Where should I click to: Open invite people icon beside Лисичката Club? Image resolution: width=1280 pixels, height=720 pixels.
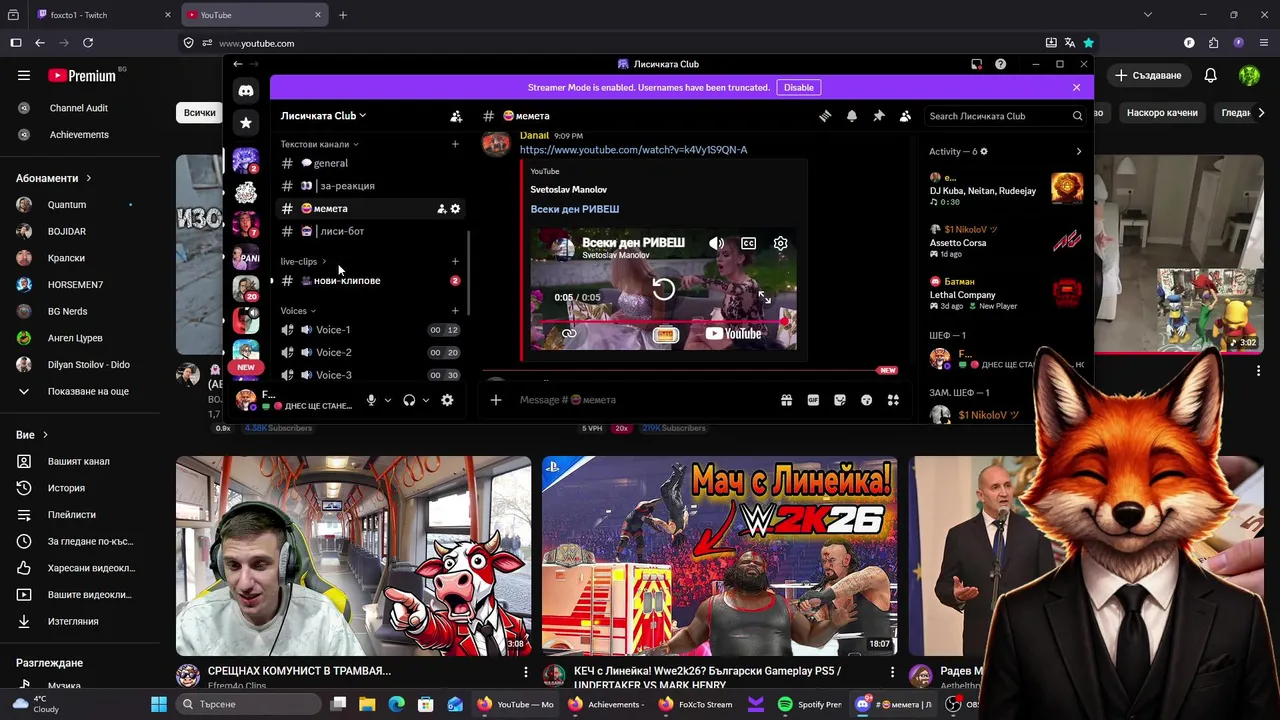456,116
